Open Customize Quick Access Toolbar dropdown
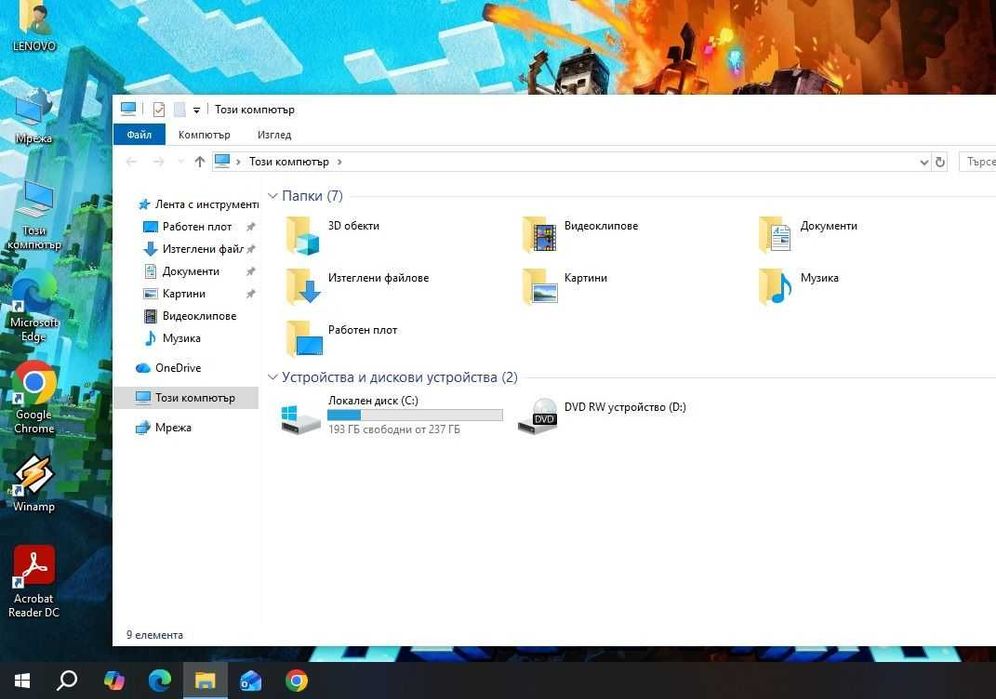 (197, 110)
